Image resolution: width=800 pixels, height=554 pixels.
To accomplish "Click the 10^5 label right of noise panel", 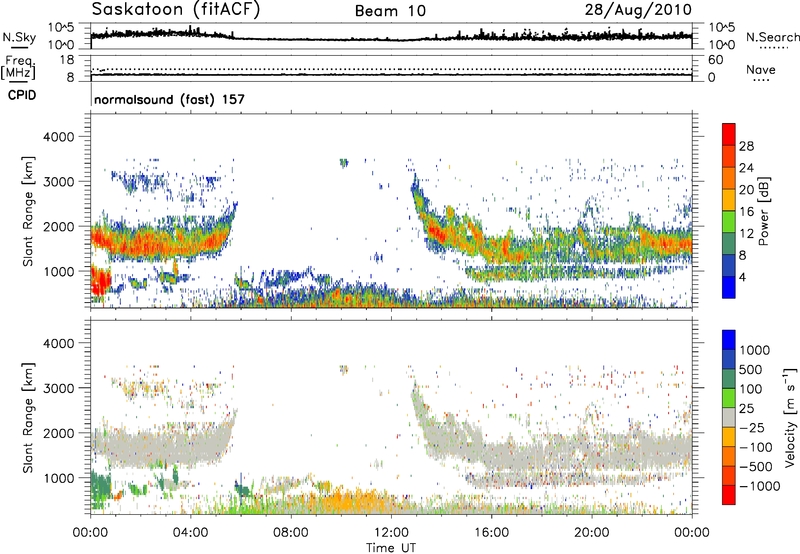I will pos(722,28).
